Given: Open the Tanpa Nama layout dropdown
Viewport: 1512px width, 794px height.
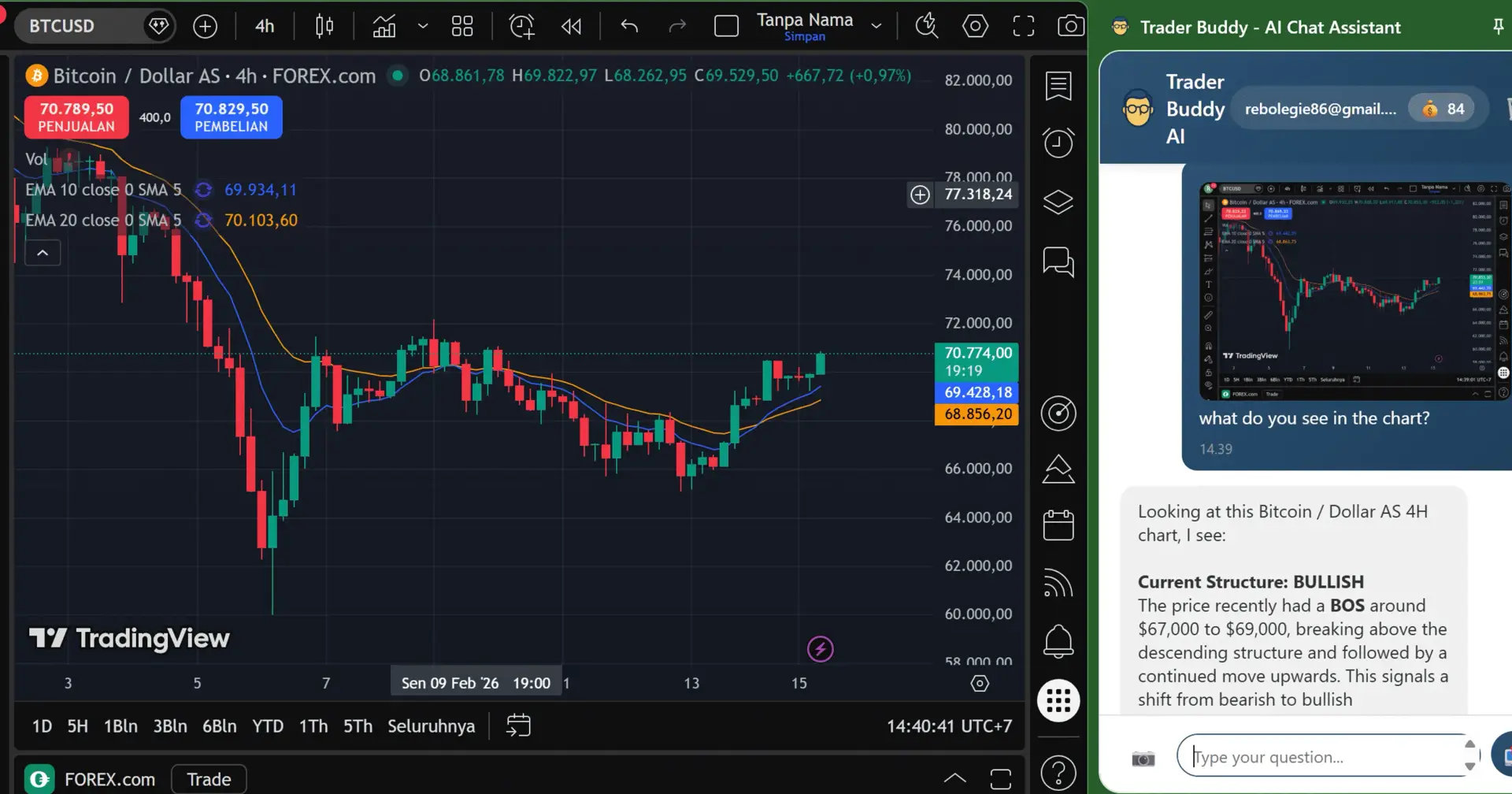Looking at the screenshot, I should tap(876, 26).
